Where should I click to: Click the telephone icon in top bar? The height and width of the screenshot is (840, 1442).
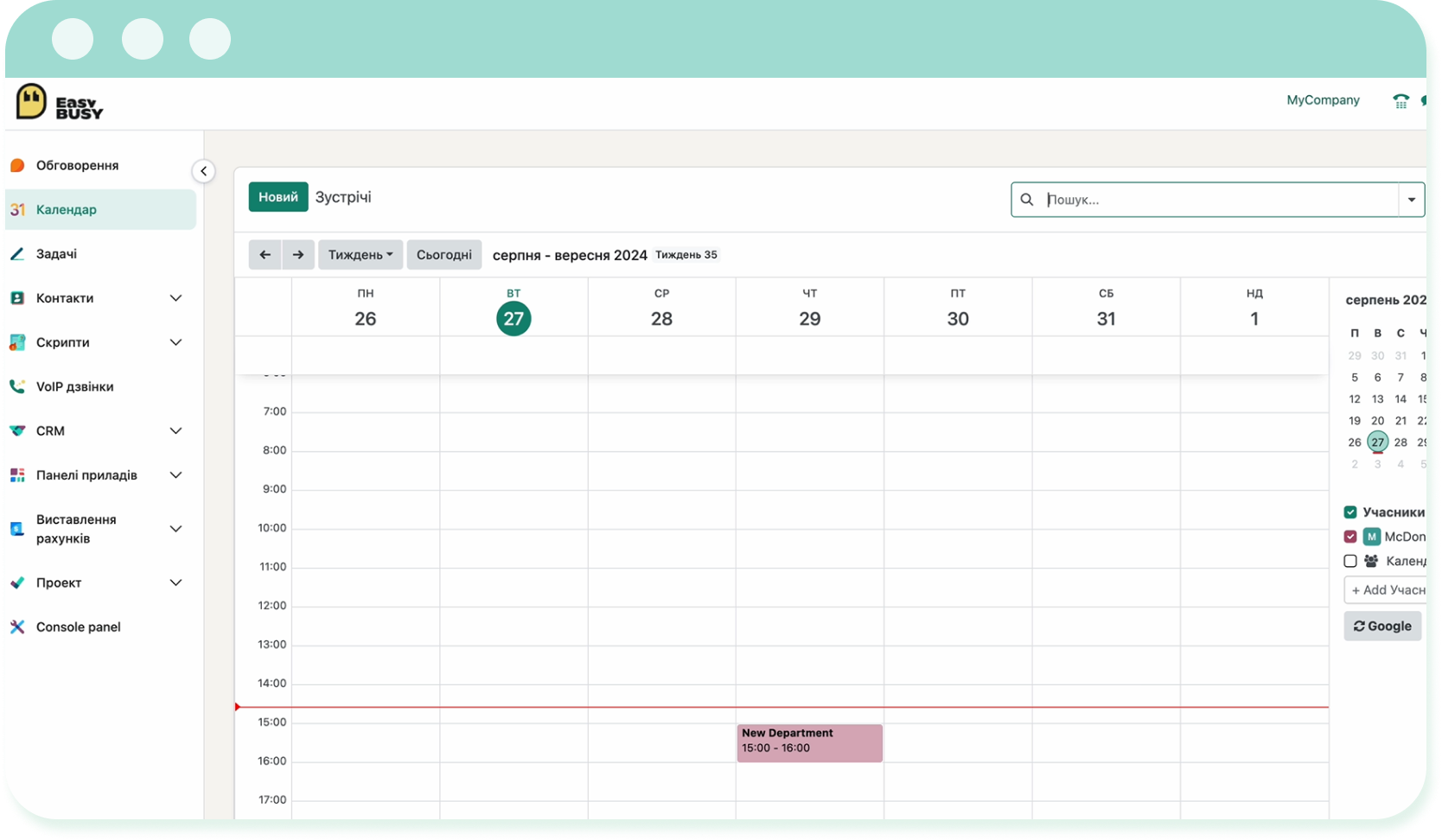[1401, 101]
